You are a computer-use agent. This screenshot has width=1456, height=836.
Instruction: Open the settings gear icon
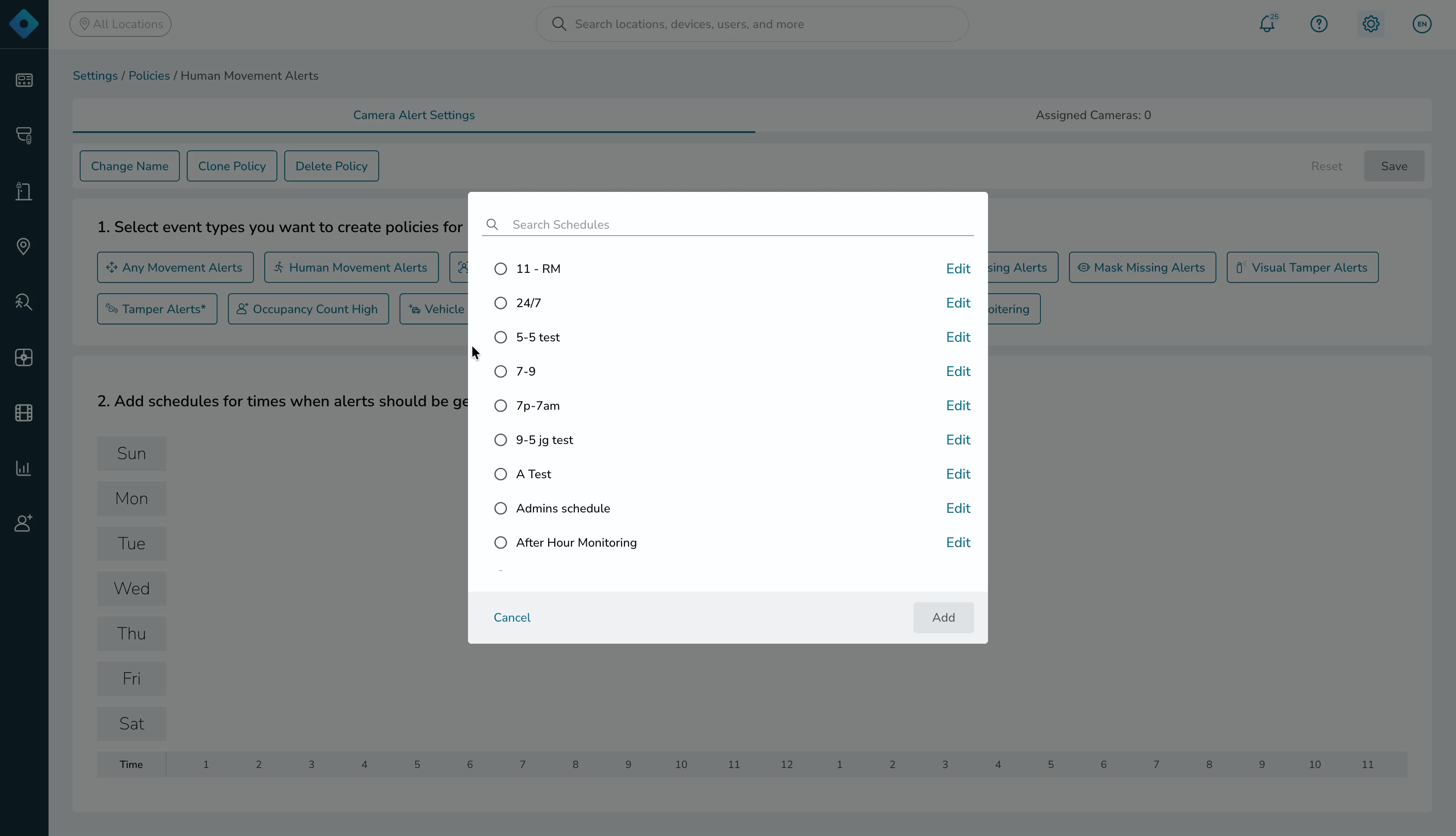1371,24
